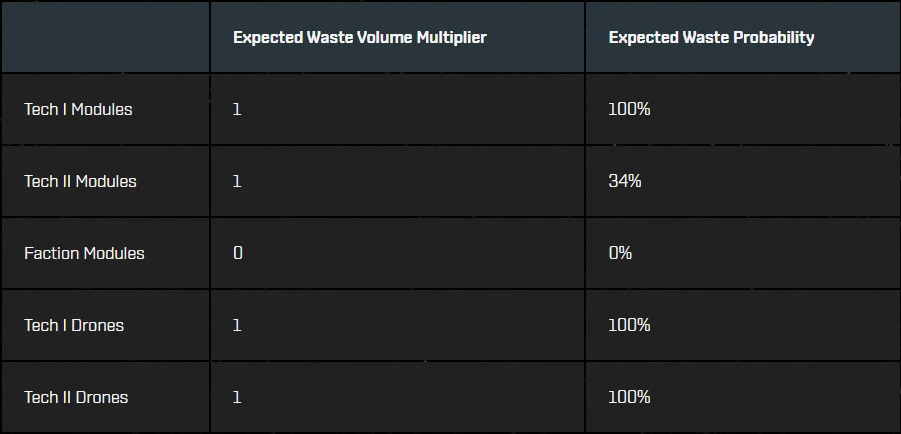Click the 34% waste probability value
The width and height of the screenshot is (901, 434).
[x=625, y=181]
